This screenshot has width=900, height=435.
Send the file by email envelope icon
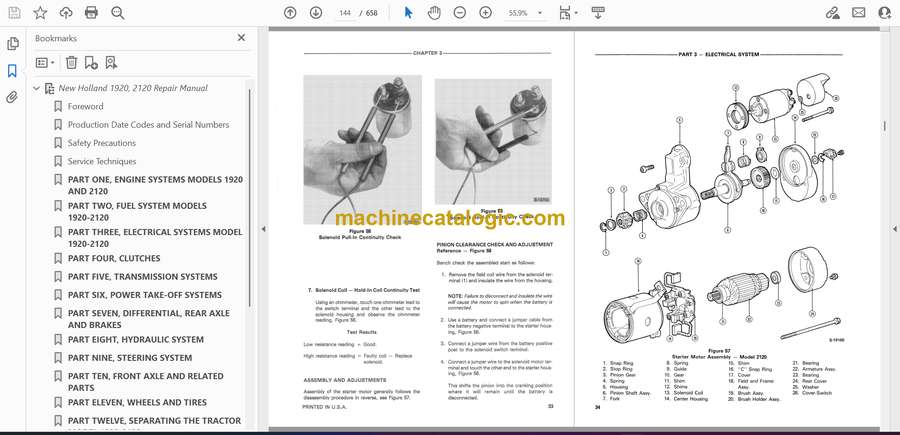(859, 13)
